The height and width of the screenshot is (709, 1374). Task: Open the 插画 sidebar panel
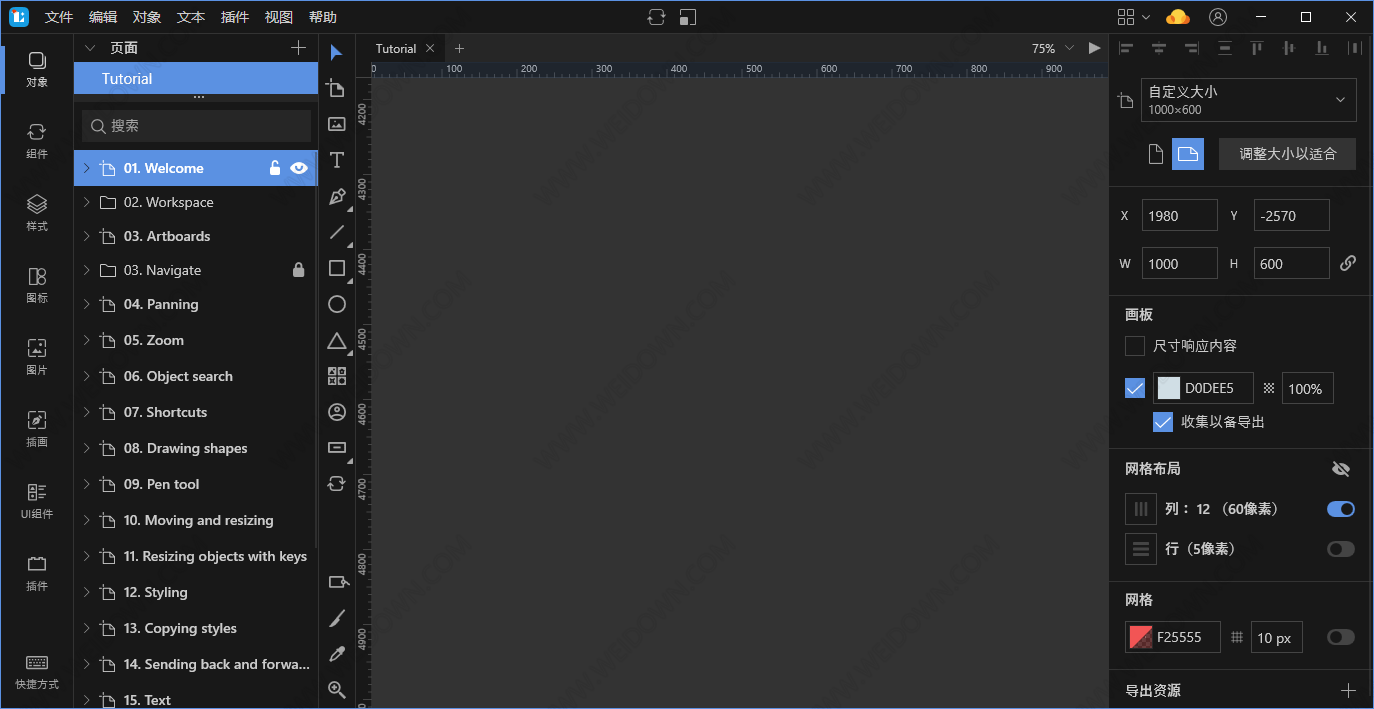point(37,429)
